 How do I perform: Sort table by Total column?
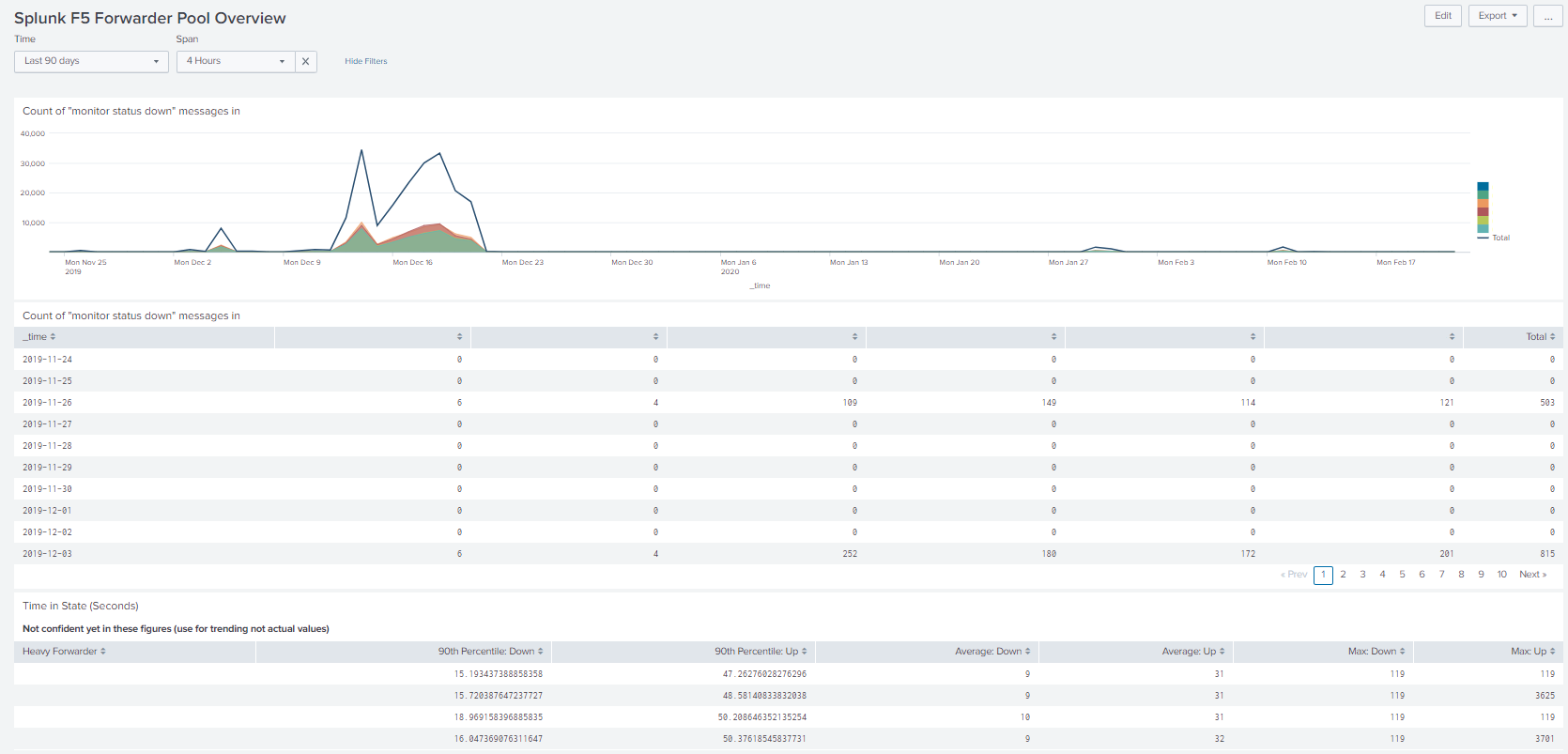tap(1541, 337)
